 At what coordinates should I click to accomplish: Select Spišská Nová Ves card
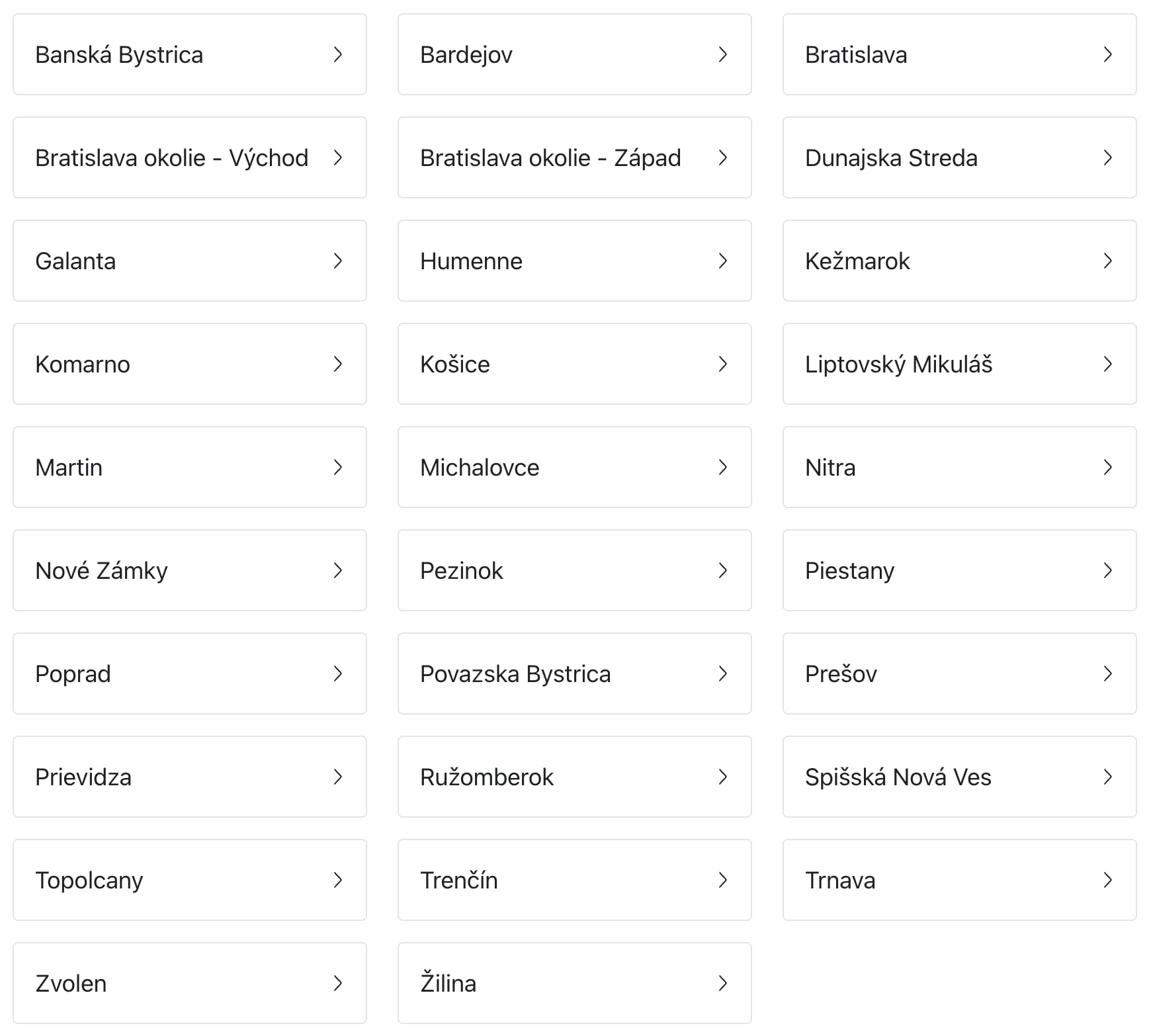(959, 777)
